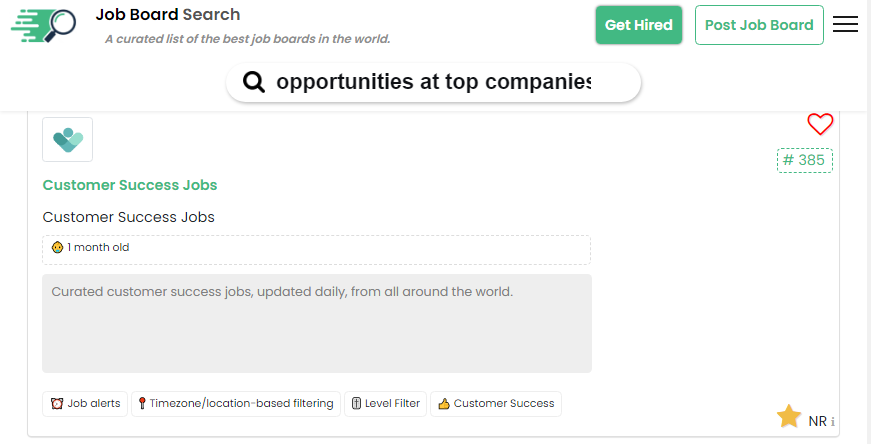
Task: Open the hamburger menu
Action: pyautogui.click(x=845, y=25)
